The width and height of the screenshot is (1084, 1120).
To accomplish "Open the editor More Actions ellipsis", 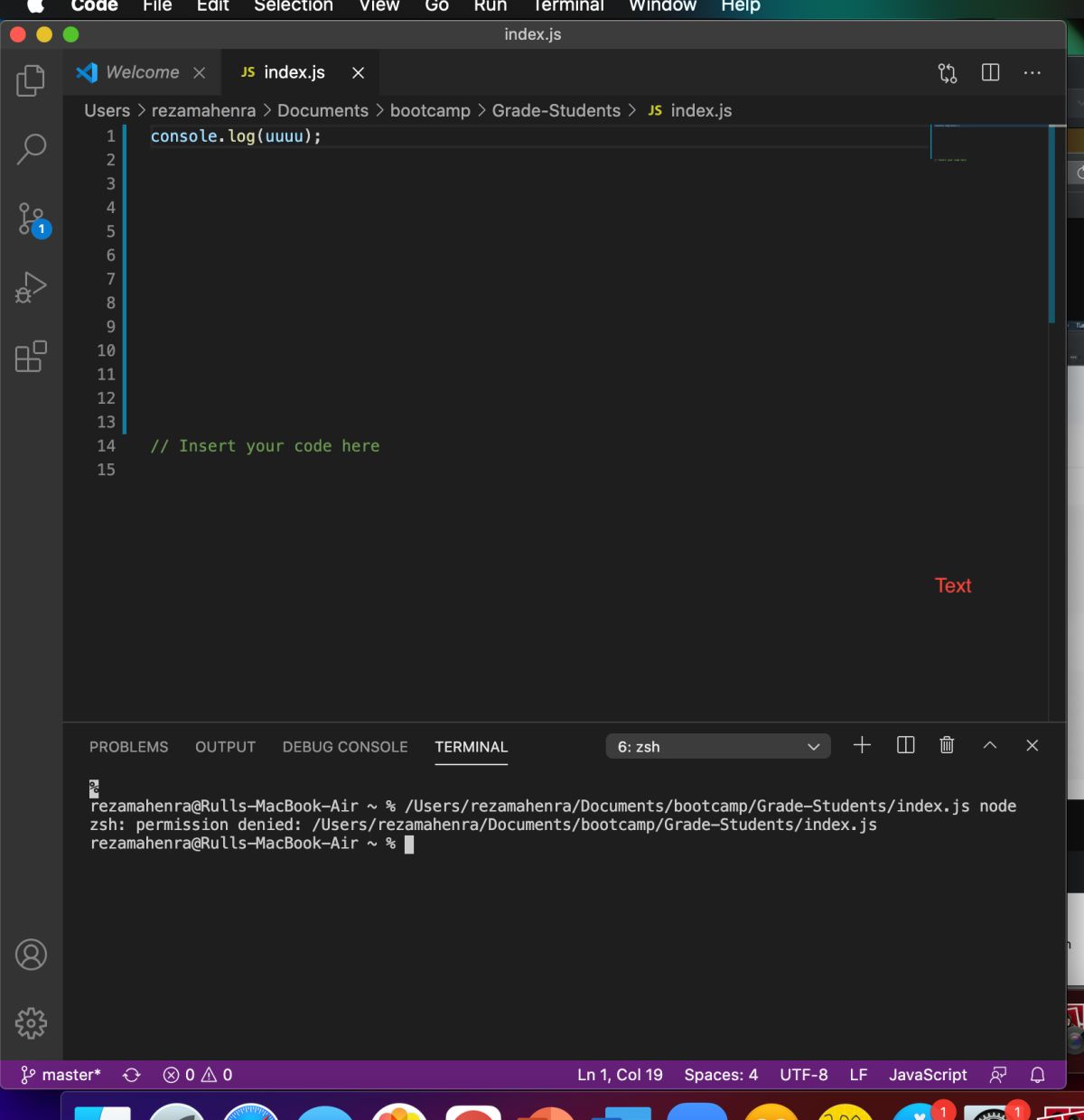I will (x=1033, y=72).
